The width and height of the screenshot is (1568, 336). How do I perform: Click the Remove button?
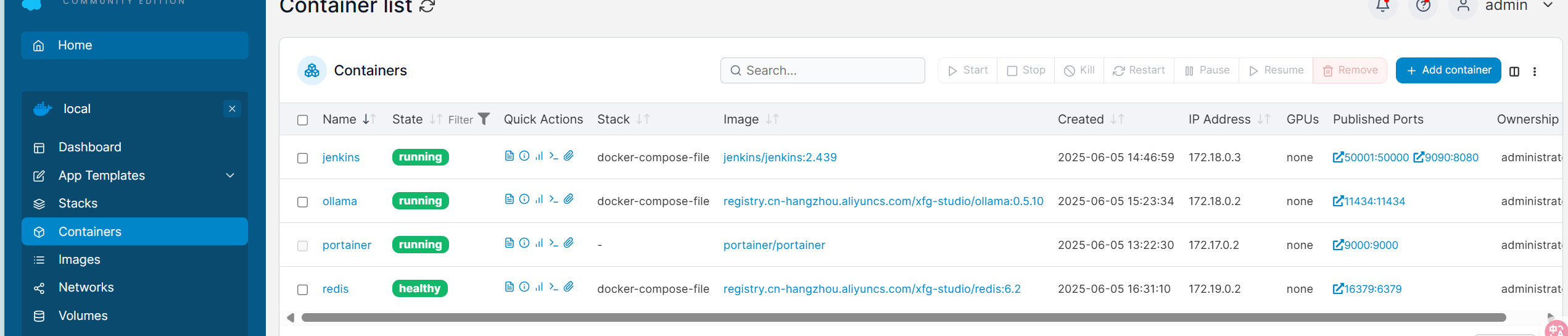click(x=1350, y=70)
